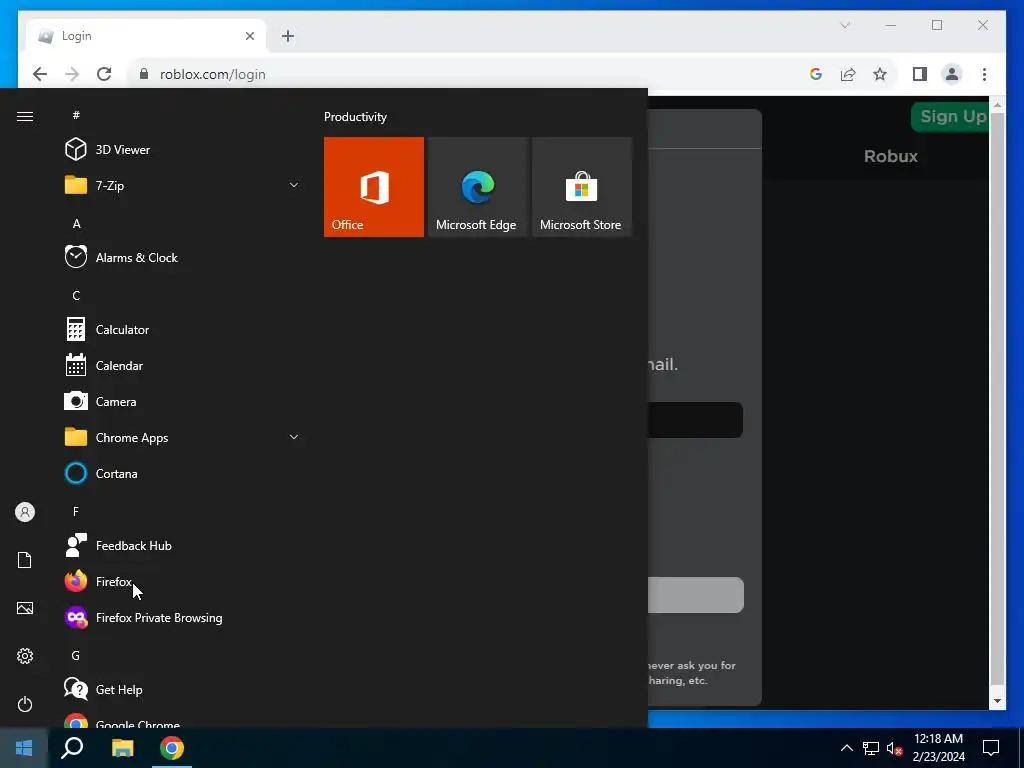Open the clock and date flyout
The height and width of the screenshot is (768, 1024).
(x=938, y=748)
